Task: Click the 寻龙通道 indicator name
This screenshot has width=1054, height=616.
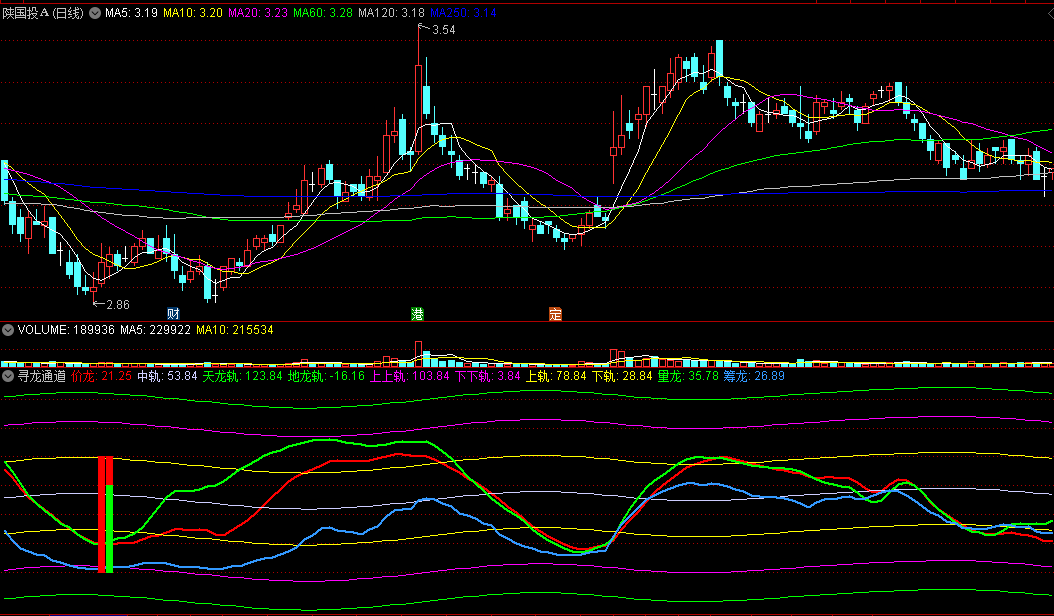Action: 42,376
